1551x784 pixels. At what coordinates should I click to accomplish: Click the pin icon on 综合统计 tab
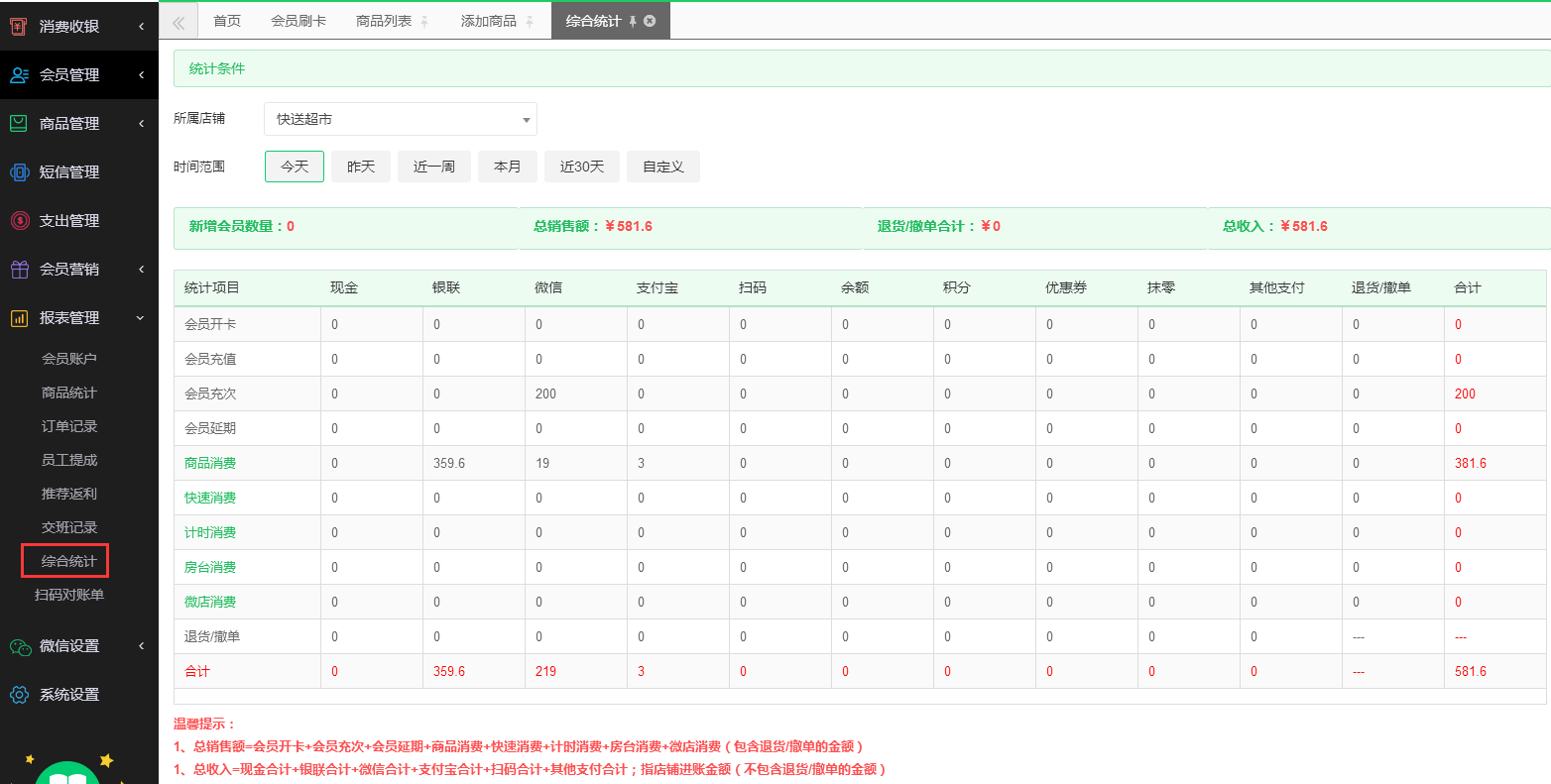(x=633, y=22)
